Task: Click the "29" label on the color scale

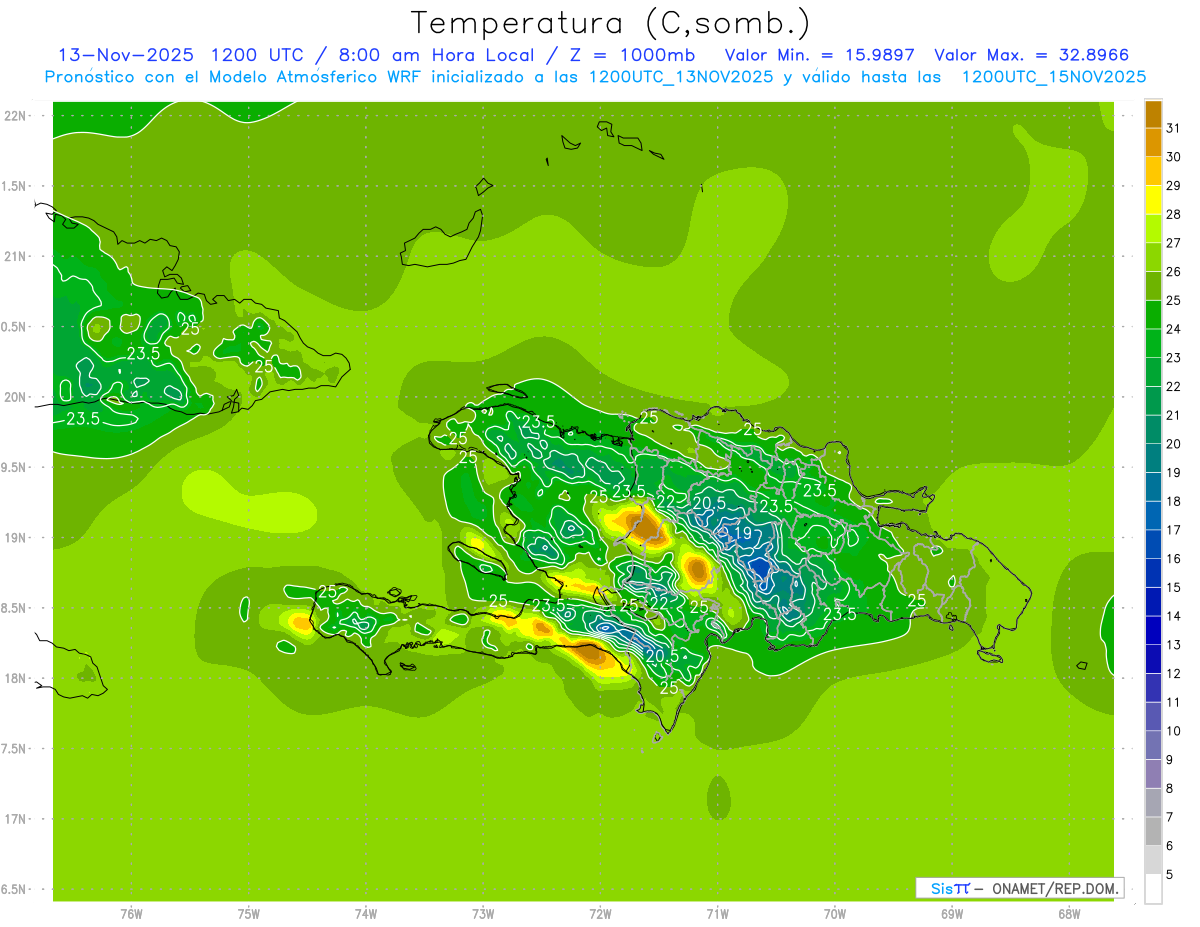Action: pyautogui.click(x=1174, y=186)
